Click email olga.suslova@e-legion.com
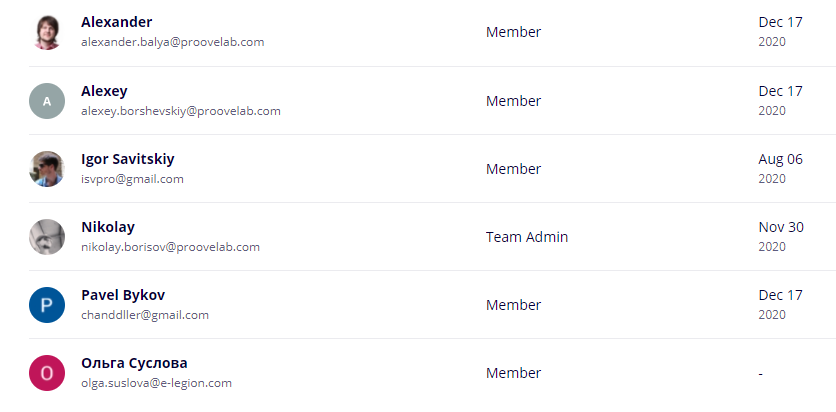 tap(156, 382)
